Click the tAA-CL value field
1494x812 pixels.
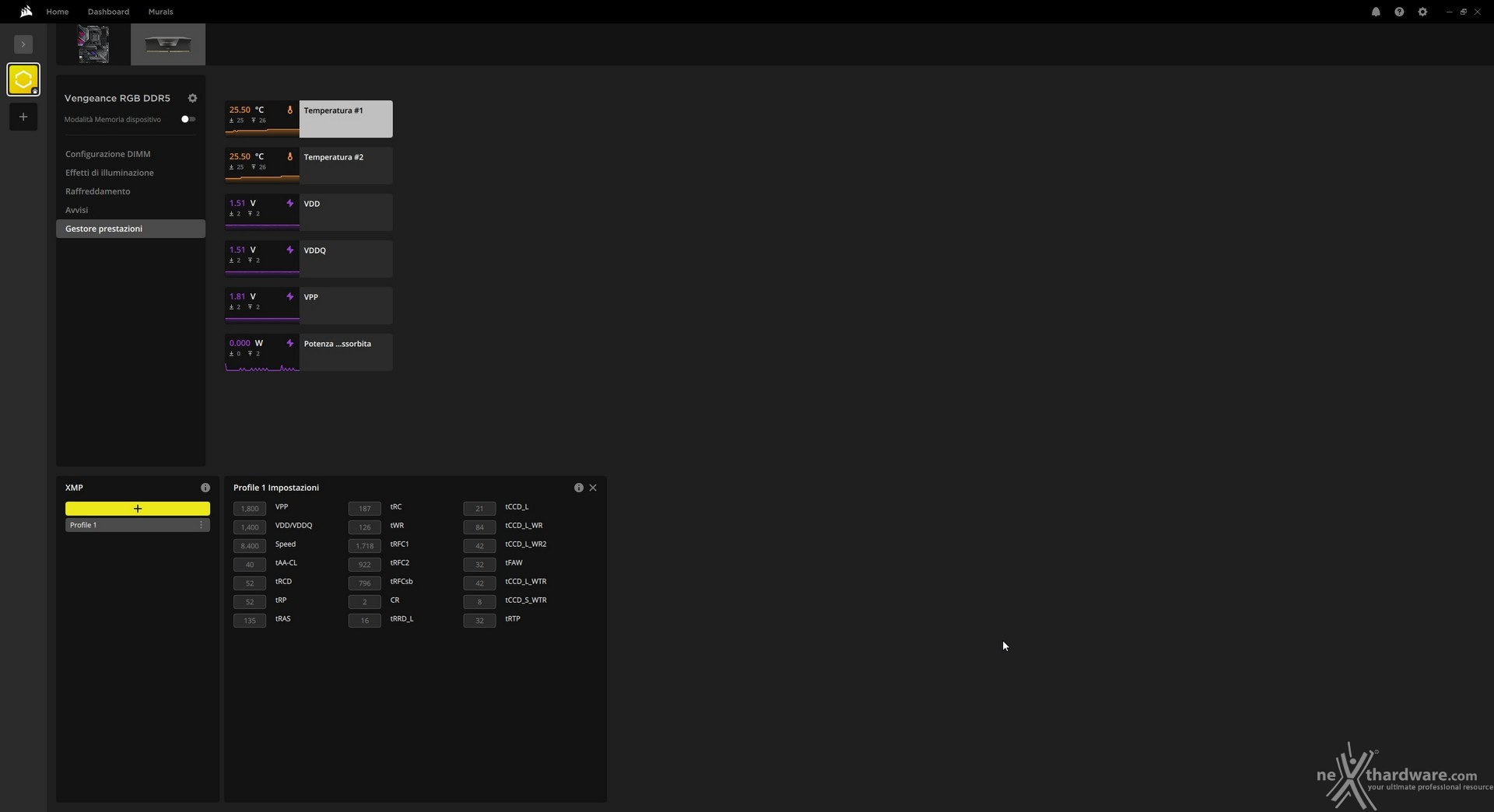pos(250,565)
